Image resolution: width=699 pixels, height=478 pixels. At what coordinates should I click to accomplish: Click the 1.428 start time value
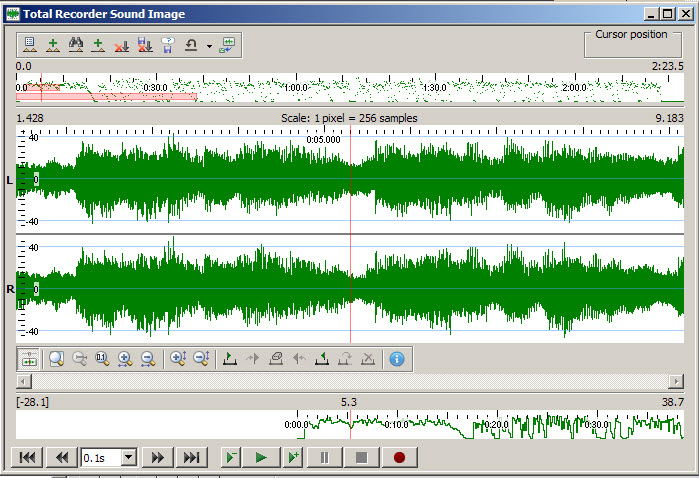click(30, 118)
